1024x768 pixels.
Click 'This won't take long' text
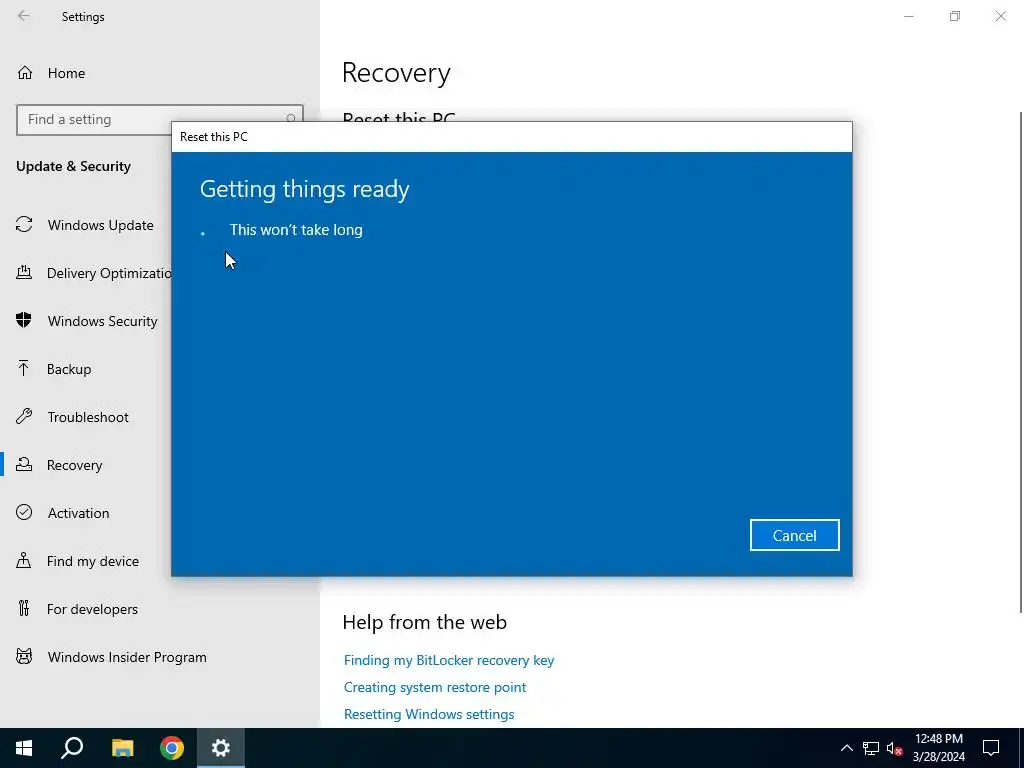296,230
